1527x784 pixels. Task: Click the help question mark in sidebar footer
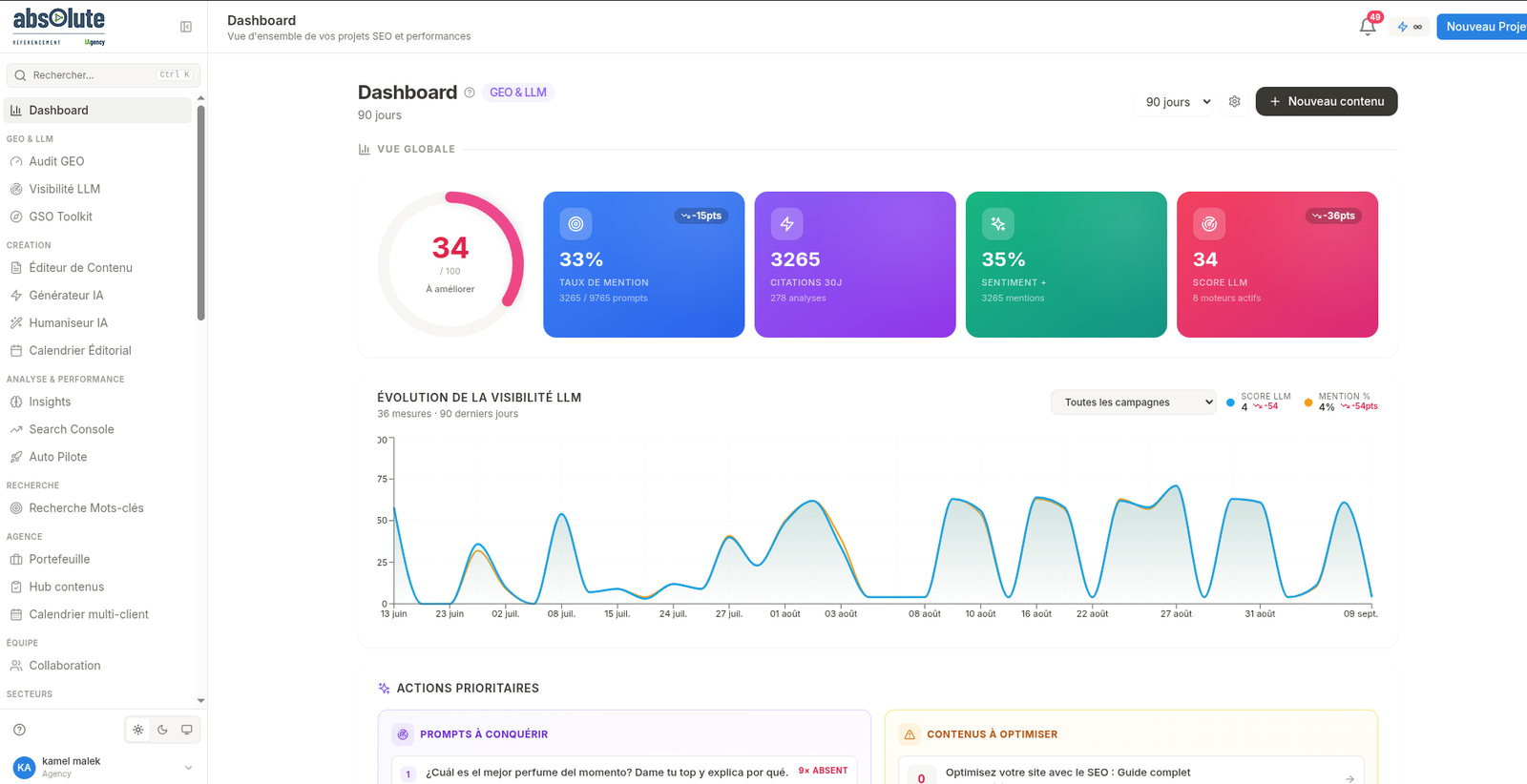coord(19,730)
